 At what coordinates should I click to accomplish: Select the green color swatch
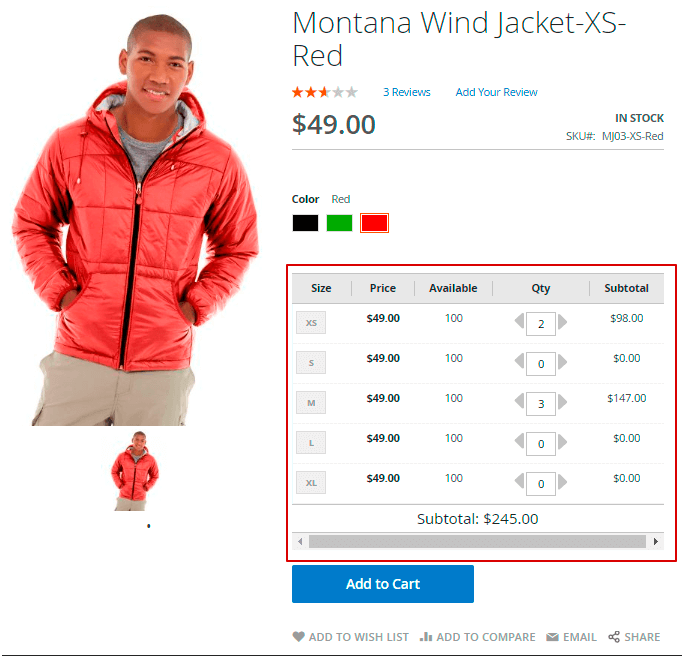click(339, 223)
